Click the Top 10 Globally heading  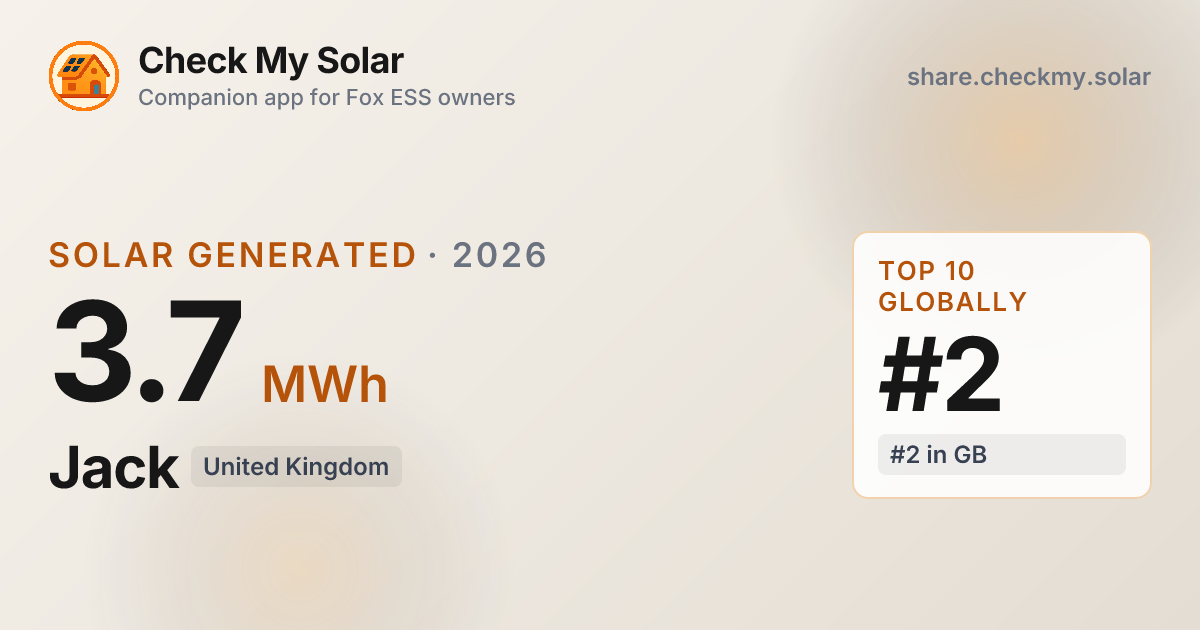tap(953, 287)
